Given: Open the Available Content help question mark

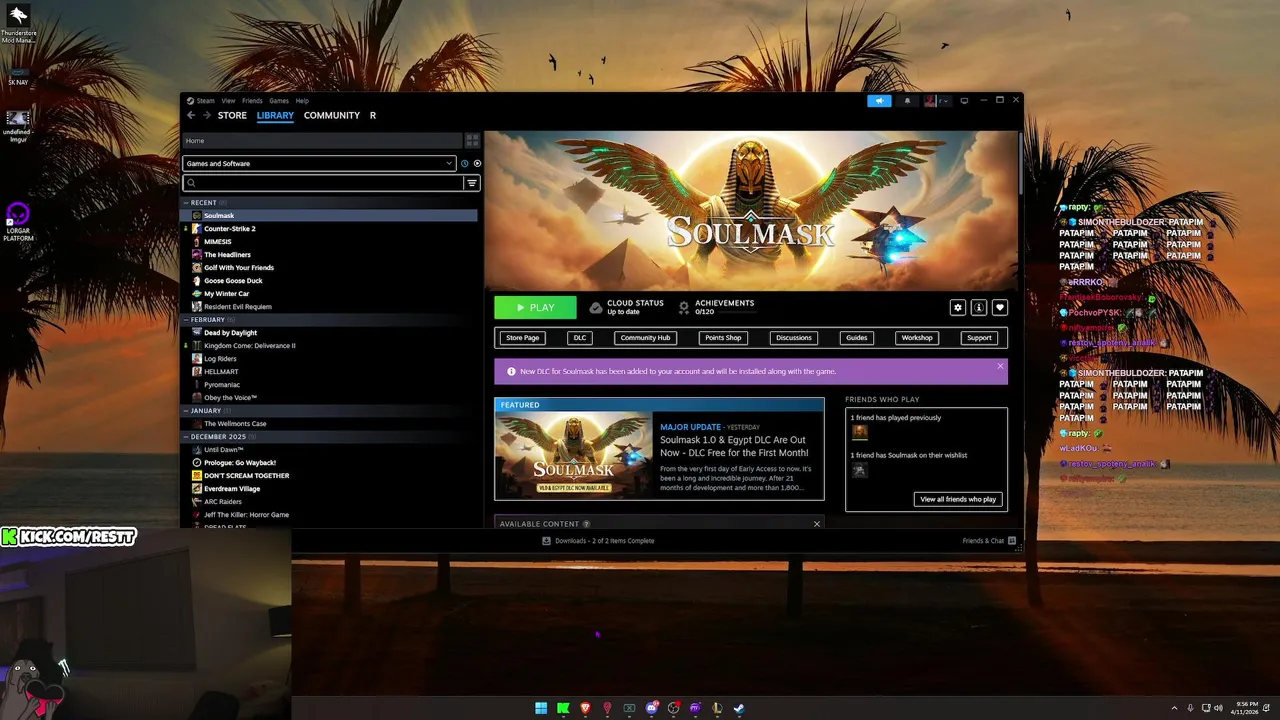Looking at the screenshot, I should click(586, 524).
